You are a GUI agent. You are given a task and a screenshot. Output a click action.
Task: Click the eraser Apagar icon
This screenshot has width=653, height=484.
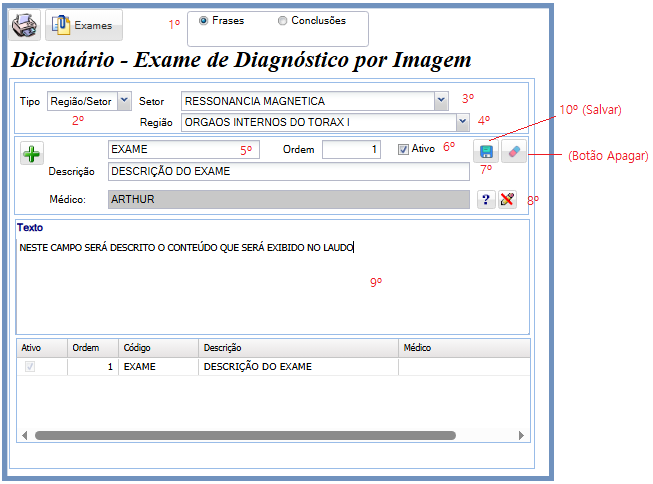[513, 152]
